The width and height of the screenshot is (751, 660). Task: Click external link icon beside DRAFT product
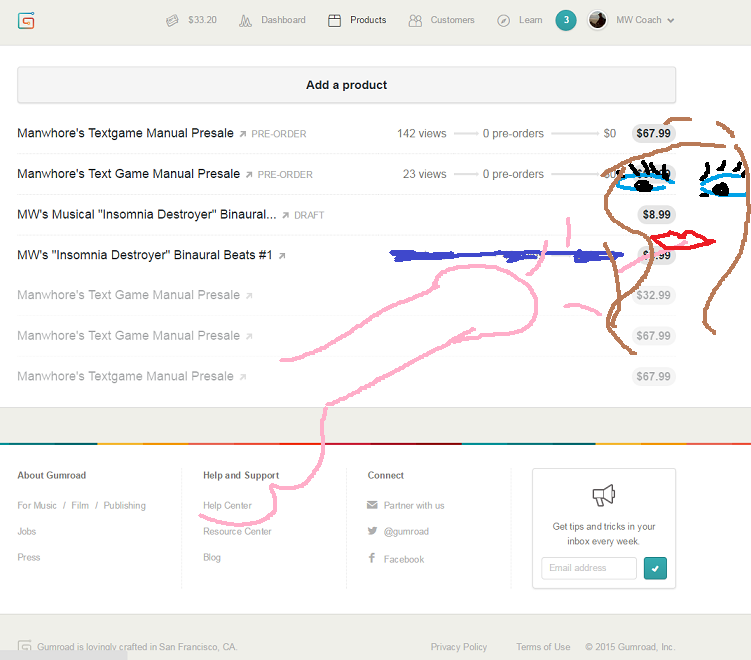(x=285, y=216)
